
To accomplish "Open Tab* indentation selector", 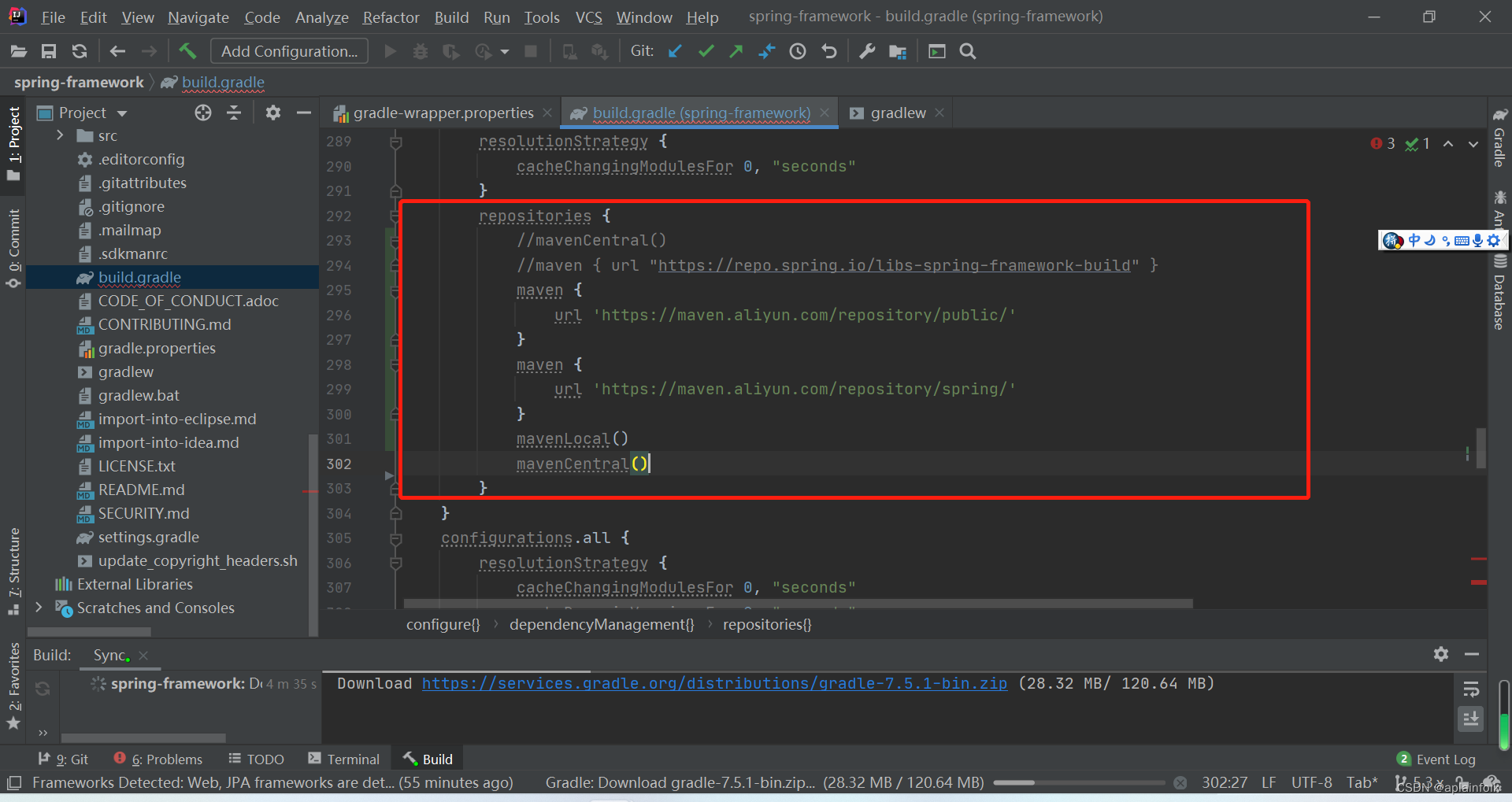I will point(1362,782).
